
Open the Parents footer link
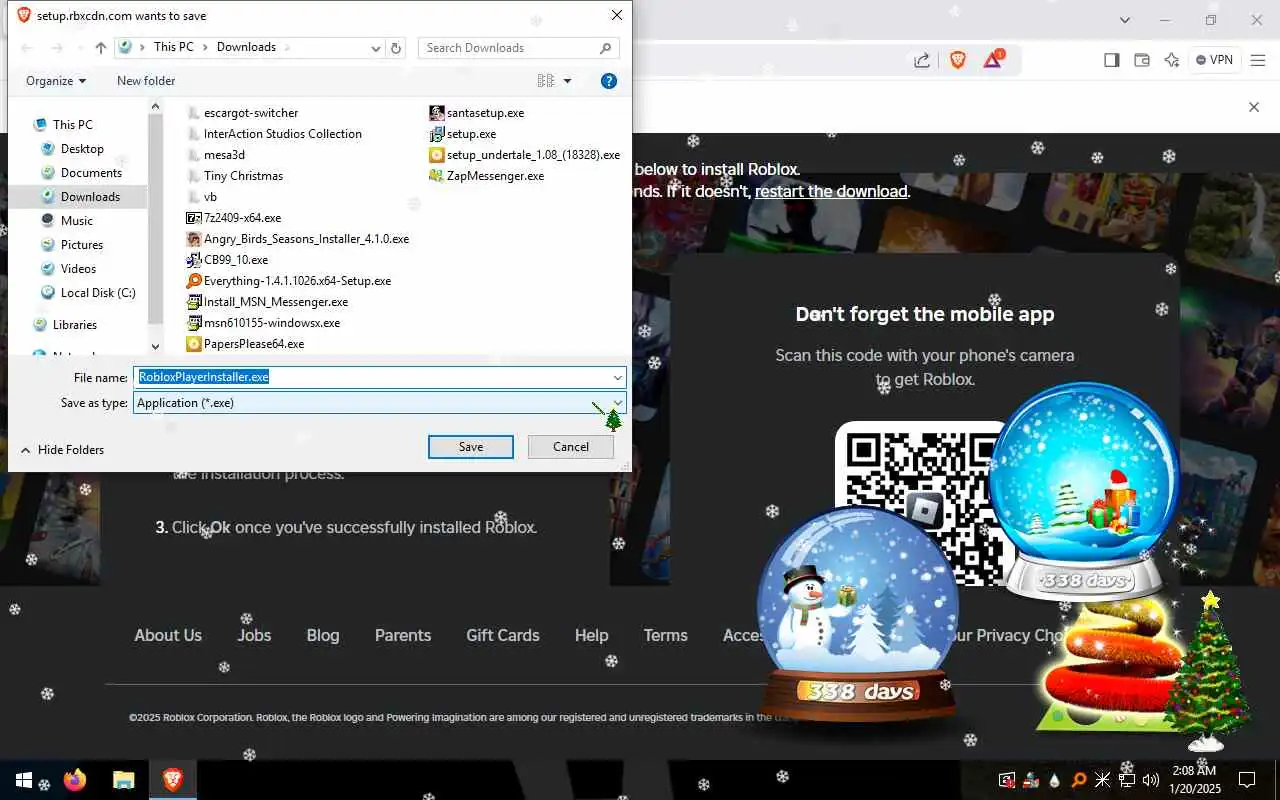(403, 635)
